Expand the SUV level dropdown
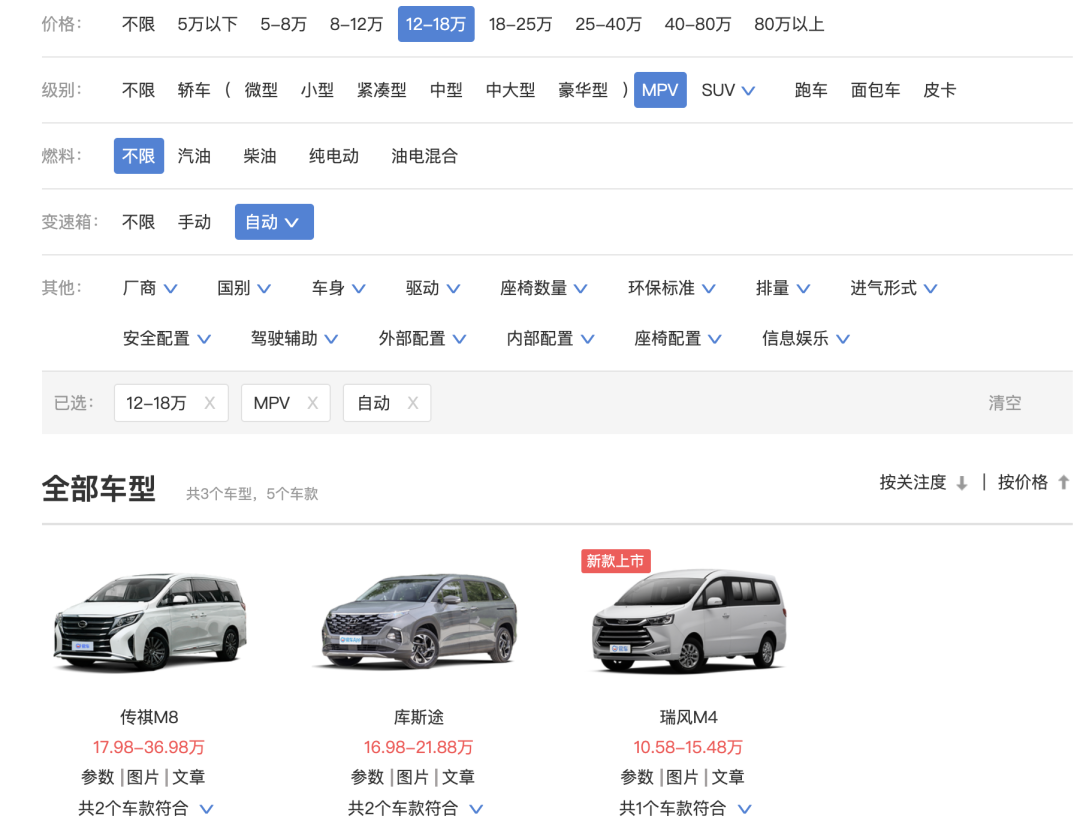 [728, 90]
